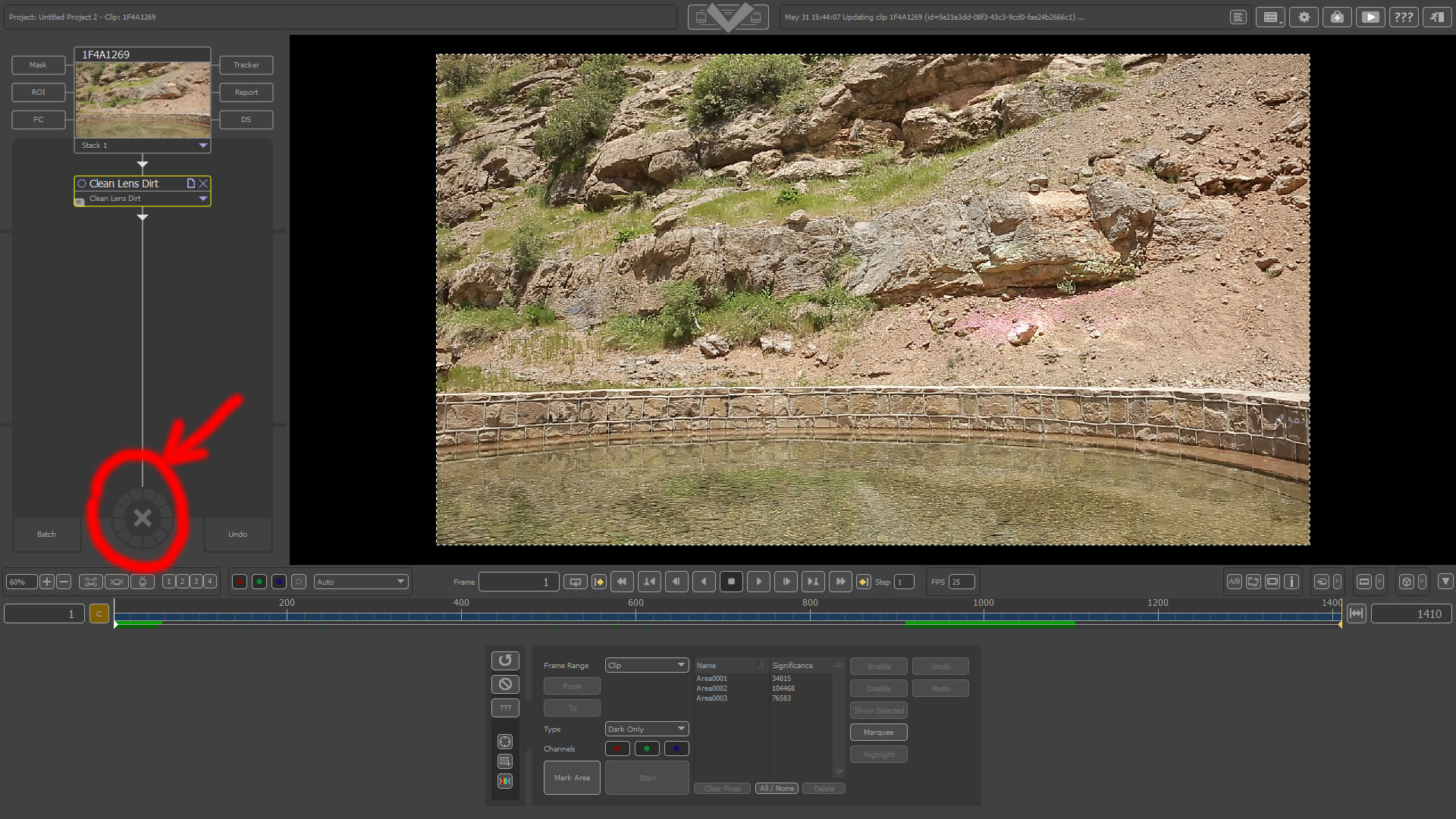Screen dimensions: 1456x819
Task: Click the rewind double-arrow button
Action: point(622,582)
